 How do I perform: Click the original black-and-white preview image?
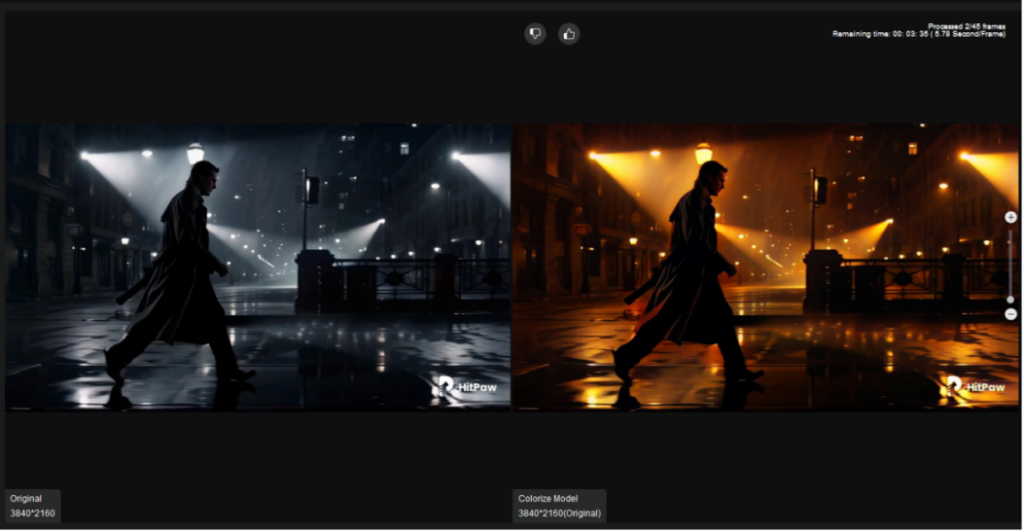258,266
